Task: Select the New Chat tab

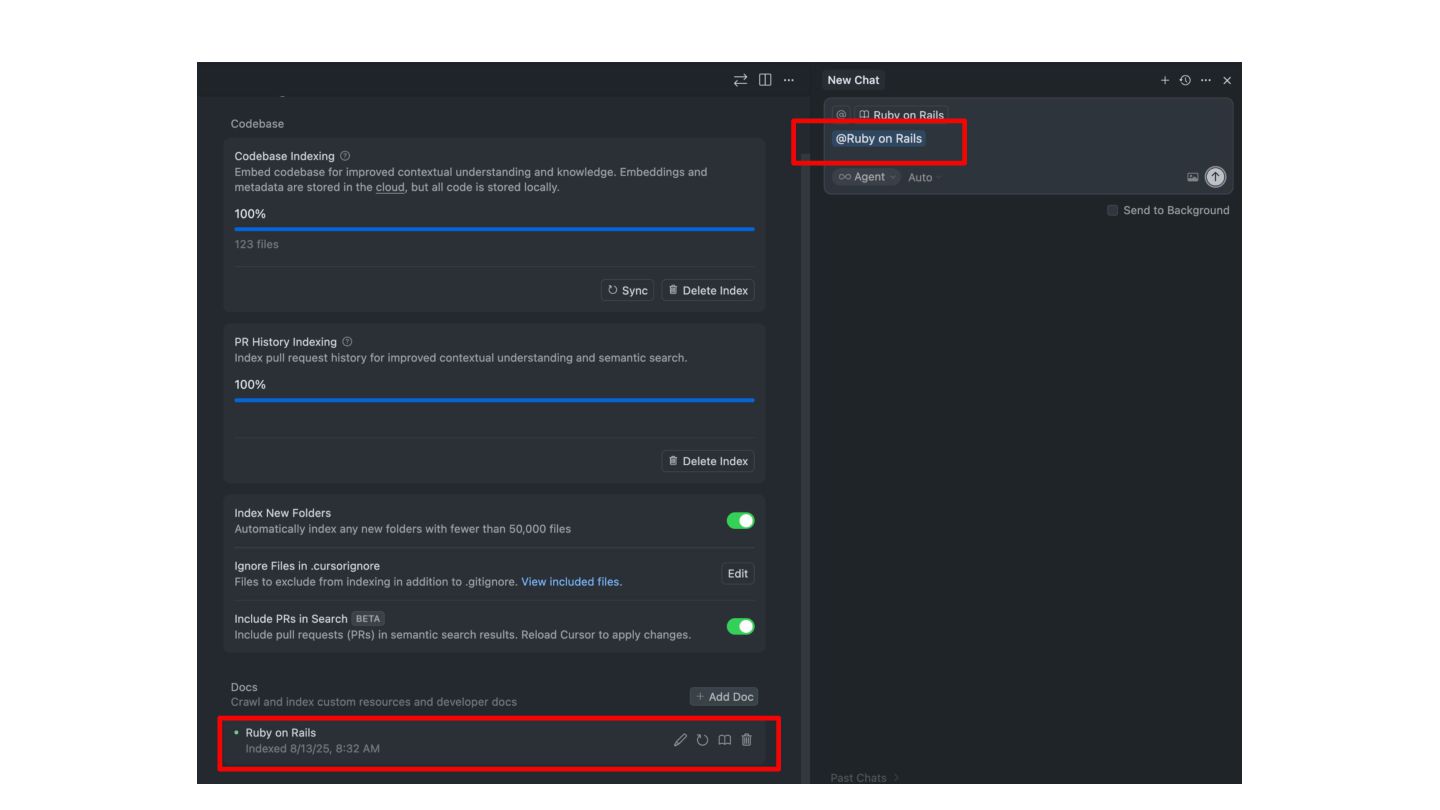Action: [x=853, y=80]
